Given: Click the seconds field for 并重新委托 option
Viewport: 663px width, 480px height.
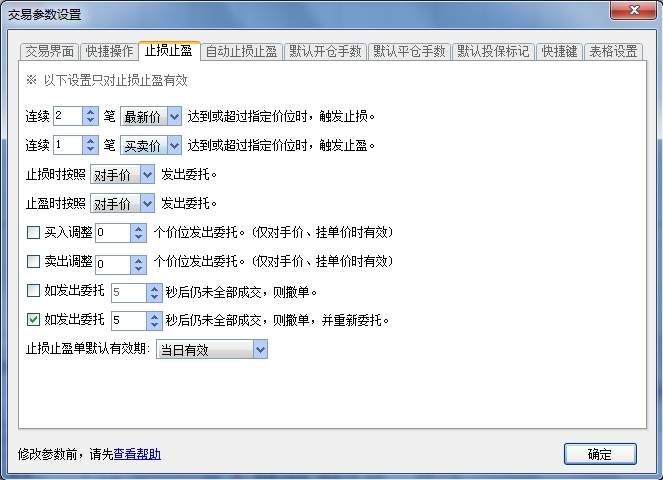Looking at the screenshot, I should point(129,321).
